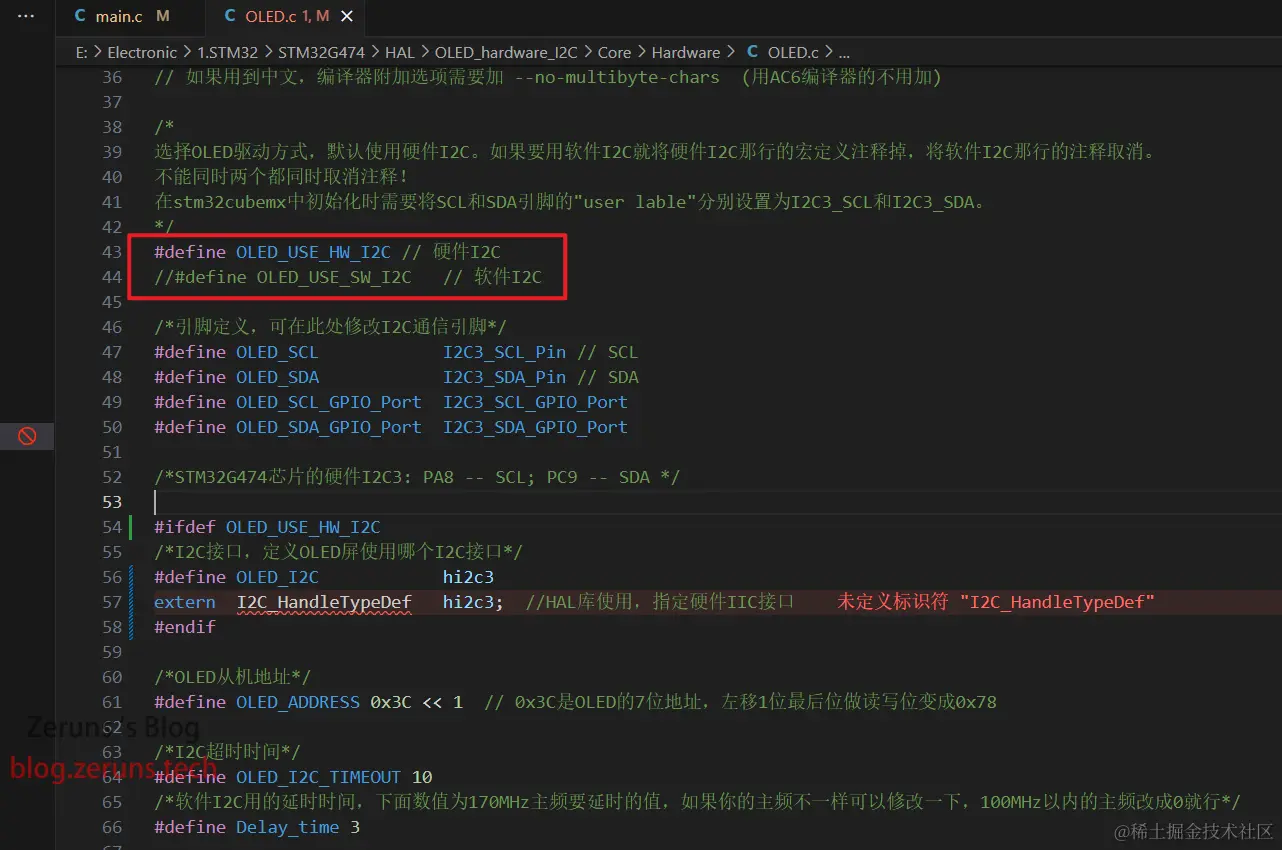This screenshot has height=850, width=1282.
Task: Open the Core breadcrumb folder
Action: click(x=614, y=52)
